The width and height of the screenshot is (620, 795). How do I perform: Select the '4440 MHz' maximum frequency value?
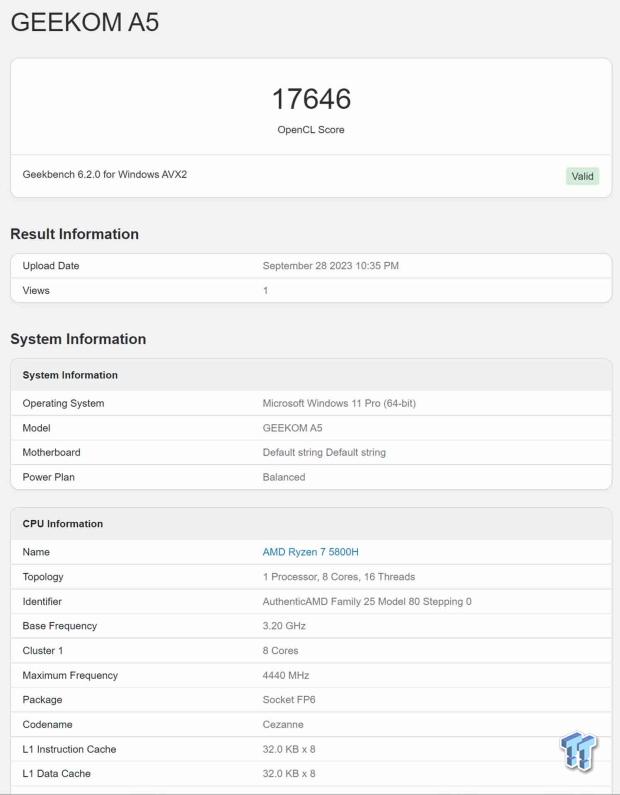286,675
